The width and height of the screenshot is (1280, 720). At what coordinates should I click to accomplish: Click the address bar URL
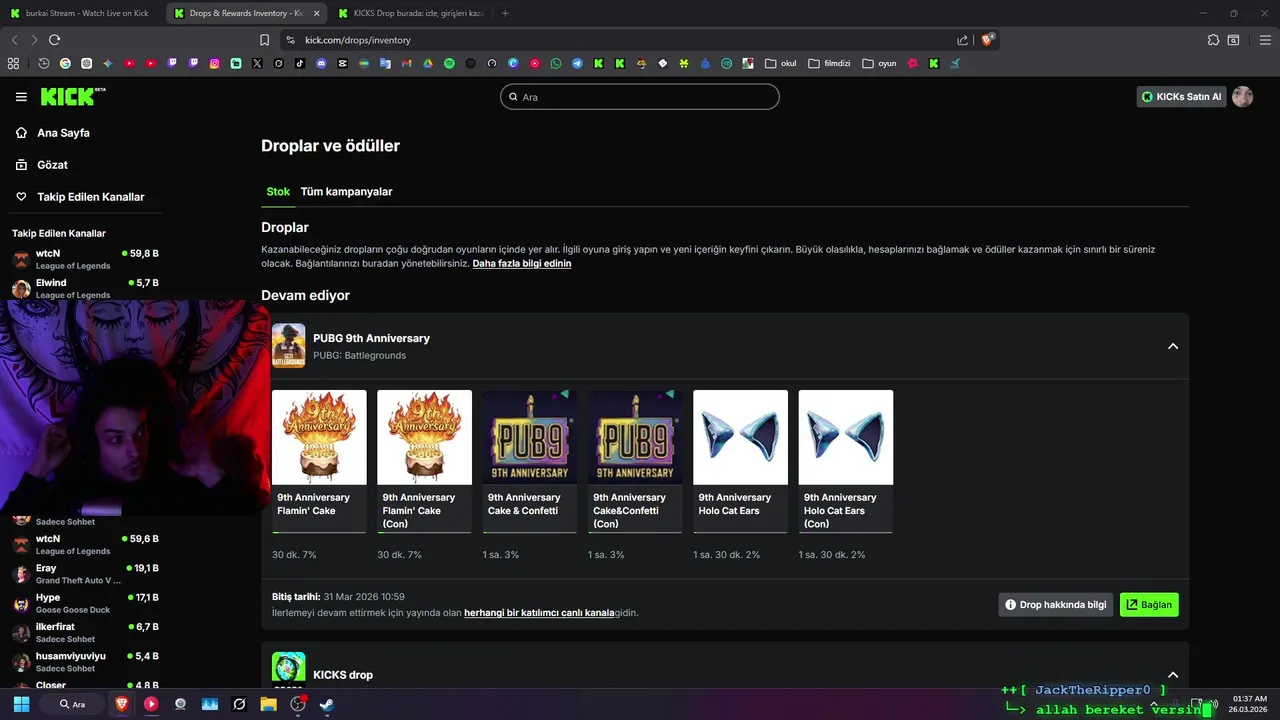[x=358, y=40]
